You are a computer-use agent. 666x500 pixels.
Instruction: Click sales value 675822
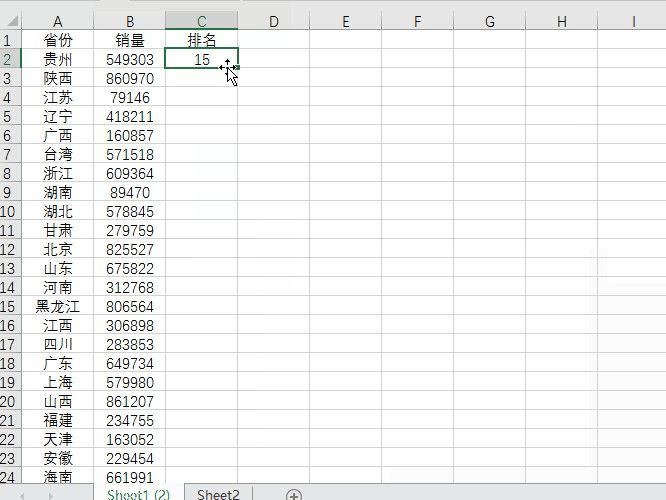click(x=130, y=268)
